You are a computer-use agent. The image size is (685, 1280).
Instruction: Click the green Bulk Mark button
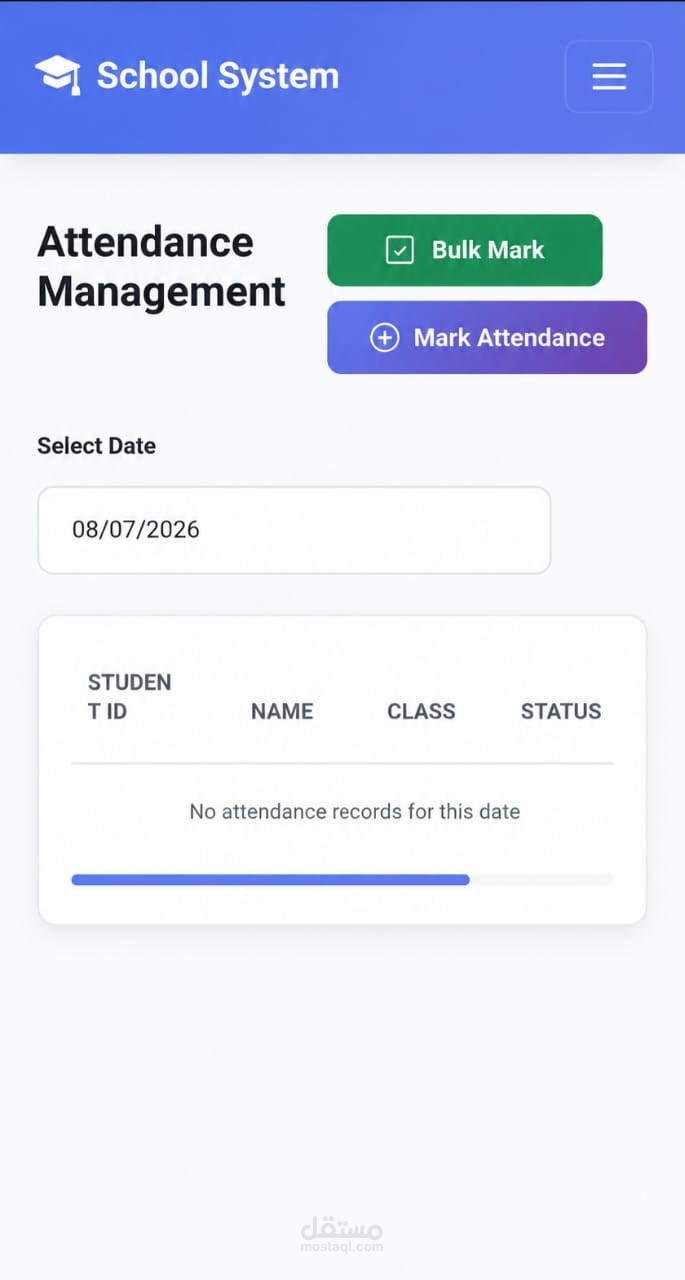click(x=465, y=250)
